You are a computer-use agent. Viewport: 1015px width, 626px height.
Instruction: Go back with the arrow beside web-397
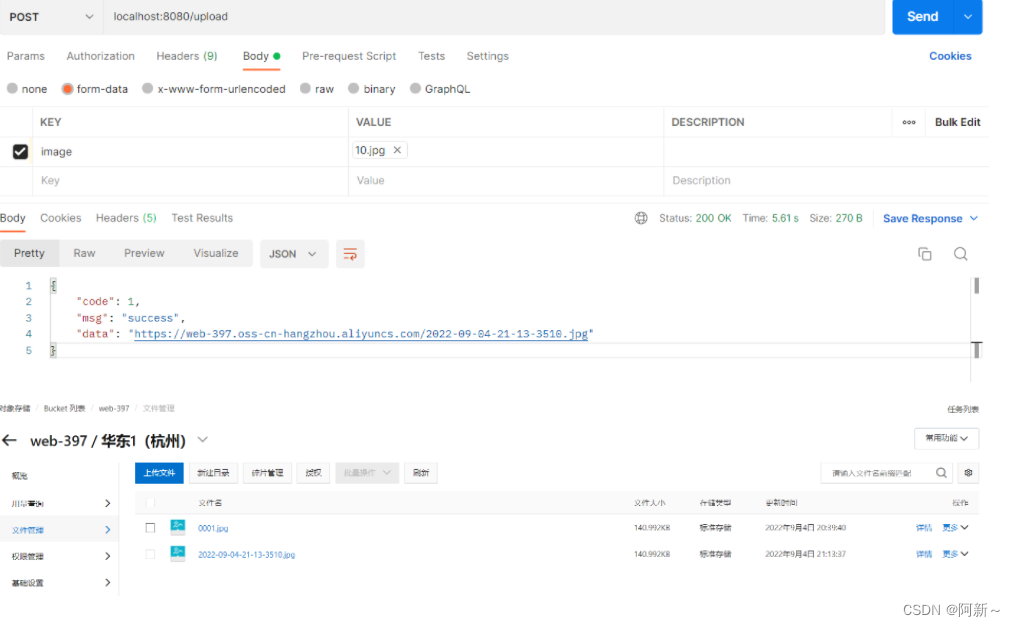tap(9, 441)
